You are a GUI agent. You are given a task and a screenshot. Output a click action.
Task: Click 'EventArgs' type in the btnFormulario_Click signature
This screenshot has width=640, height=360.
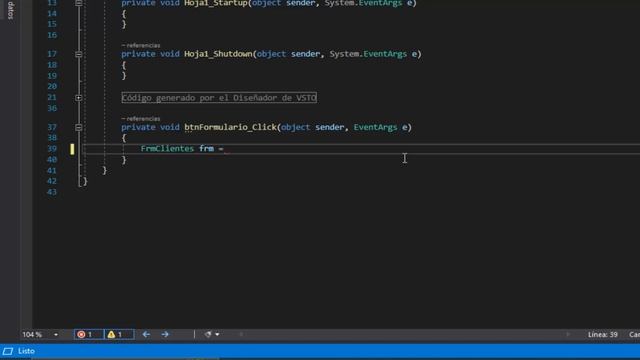click(x=375, y=127)
